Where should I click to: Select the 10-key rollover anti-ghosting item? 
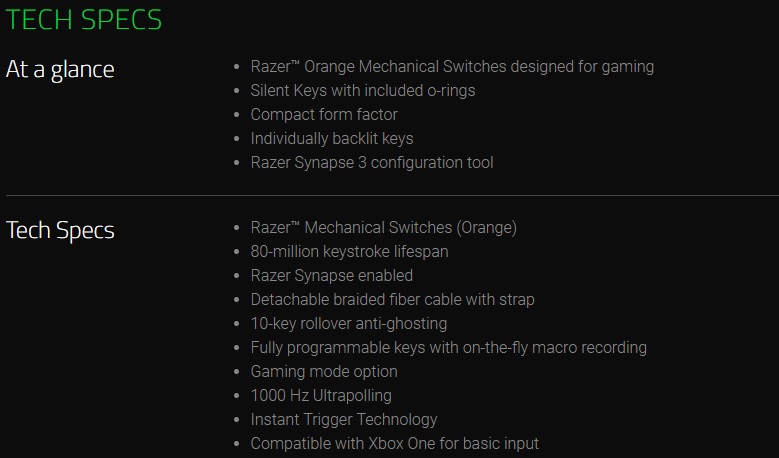[x=348, y=324]
